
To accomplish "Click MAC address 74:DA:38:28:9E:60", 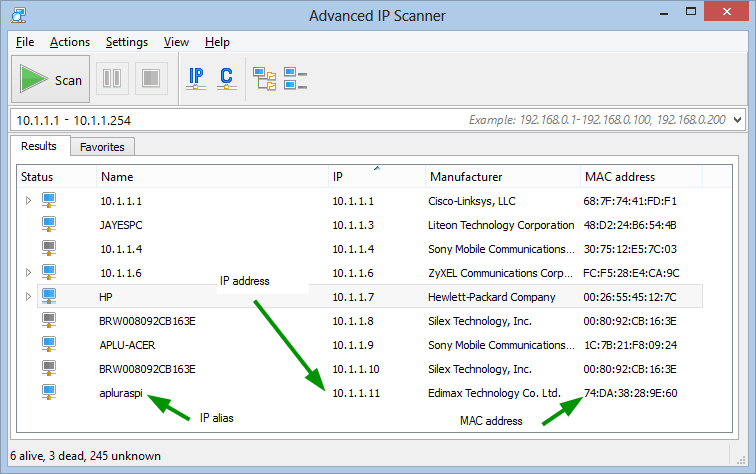I will point(631,393).
